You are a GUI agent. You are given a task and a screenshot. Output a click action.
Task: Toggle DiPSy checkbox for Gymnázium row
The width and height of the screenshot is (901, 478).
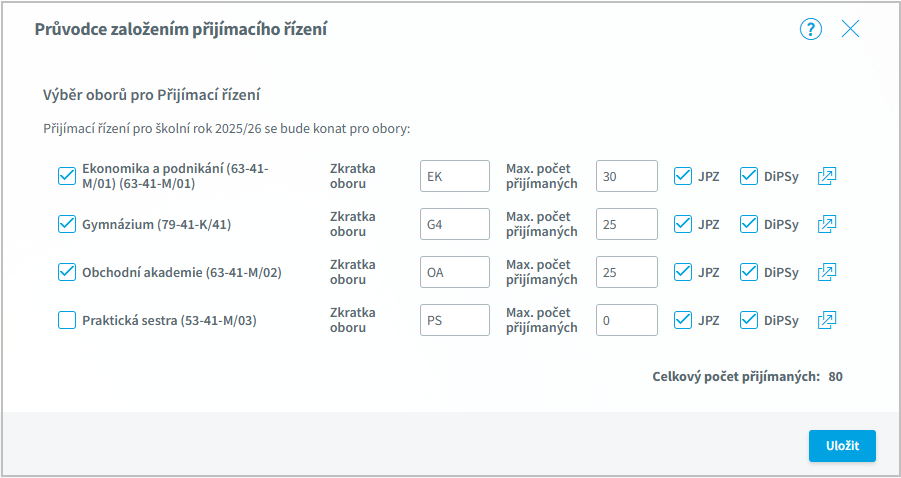(x=749, y=224)
